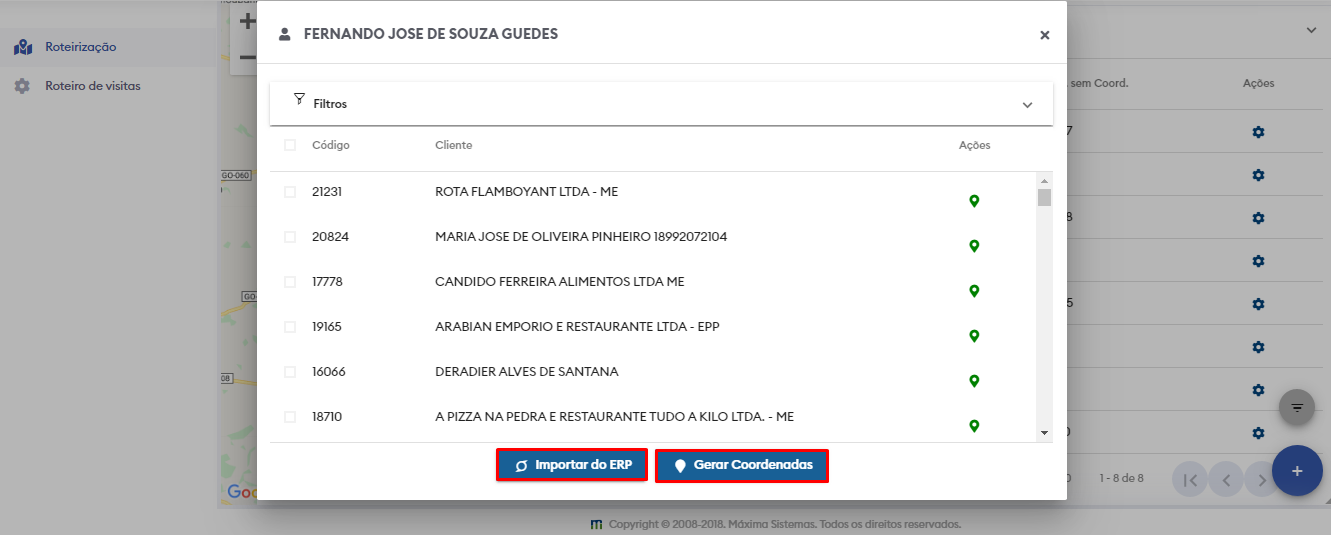The image size is (1331, 535).
Task: Click location pin for ARABIAN EMPORIO E RESTAURANTE
Action: click(974, 336)
